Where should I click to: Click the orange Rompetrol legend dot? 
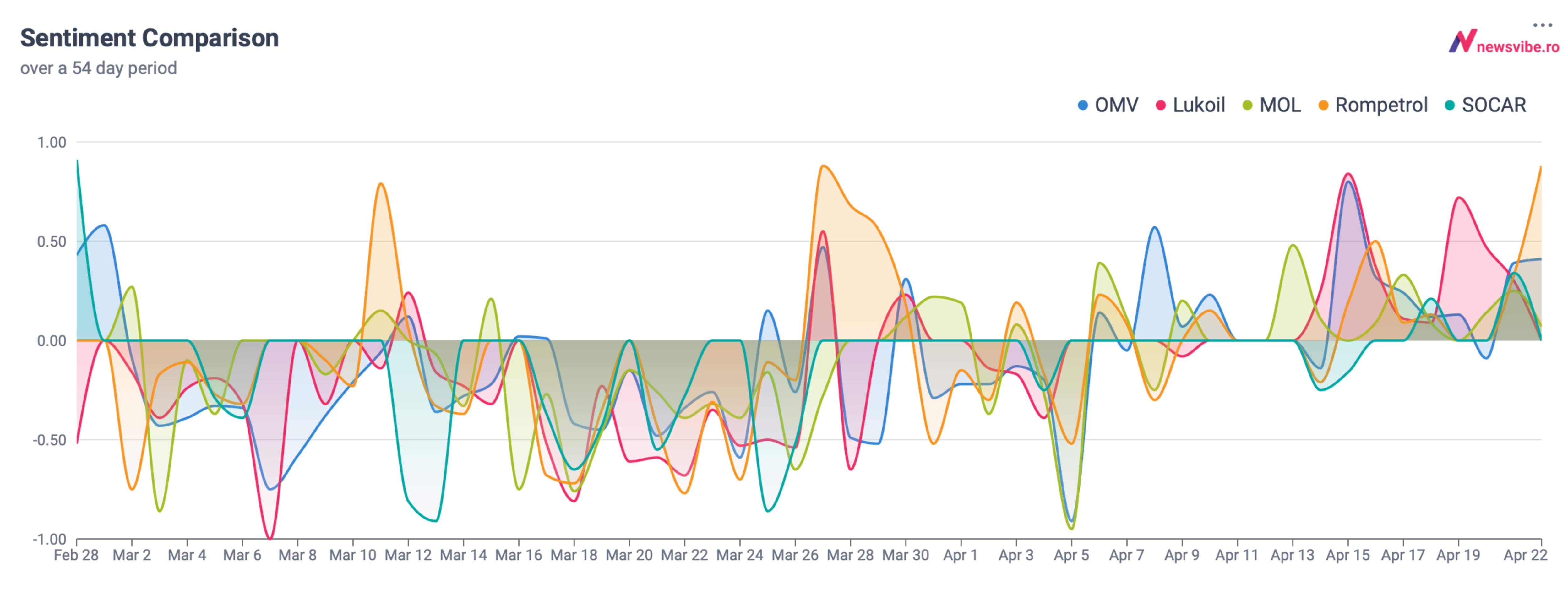pos(1323,105)
